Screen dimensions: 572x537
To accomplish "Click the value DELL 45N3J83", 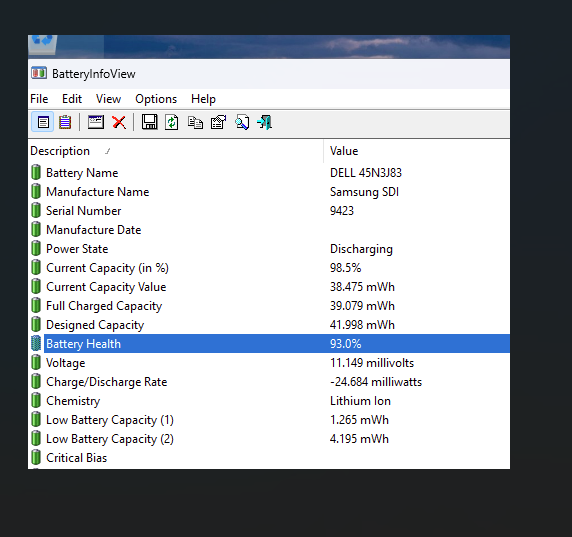I will pyautogui.click(x=366, y=173).
